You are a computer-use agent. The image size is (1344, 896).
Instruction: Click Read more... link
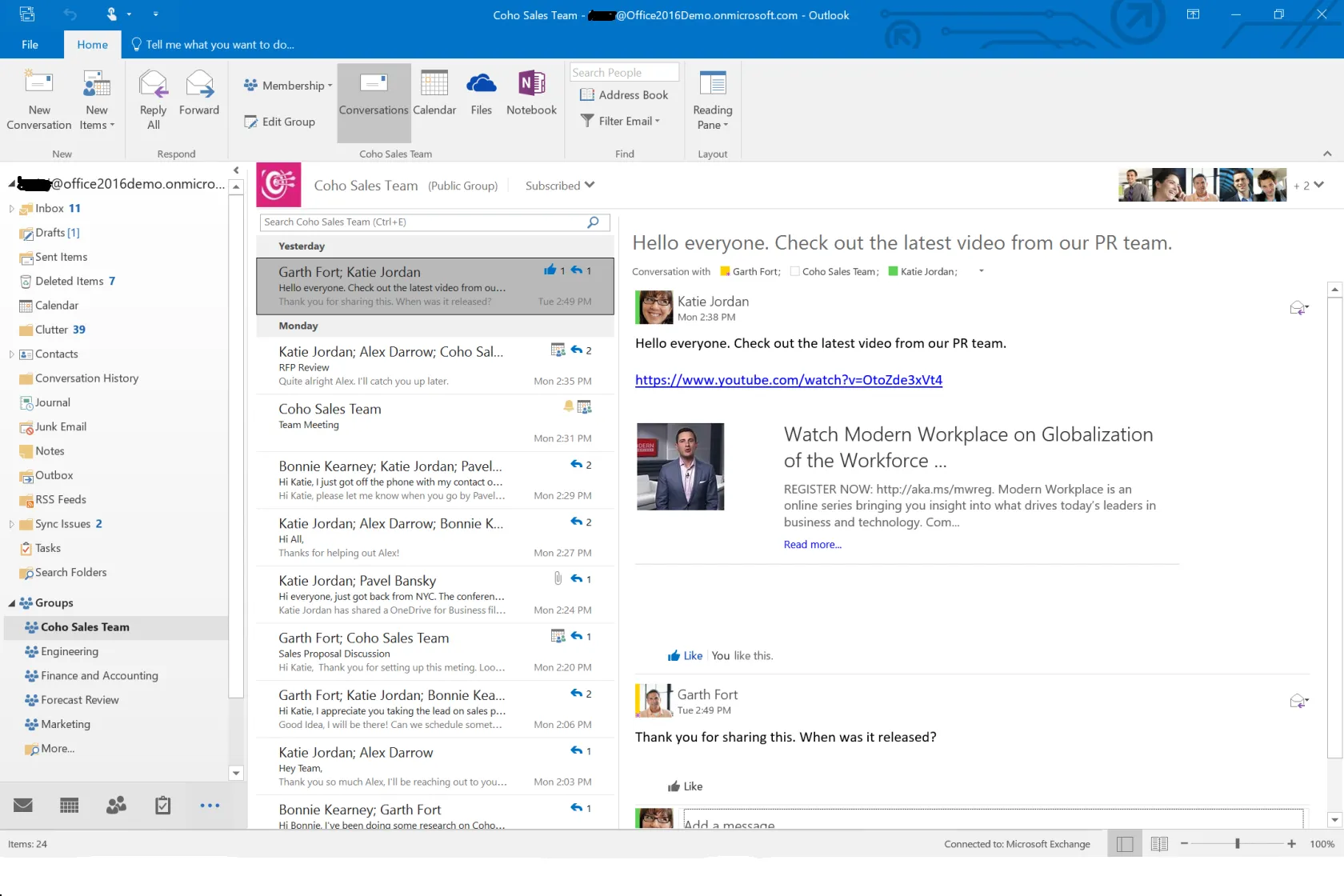(813, 545)
